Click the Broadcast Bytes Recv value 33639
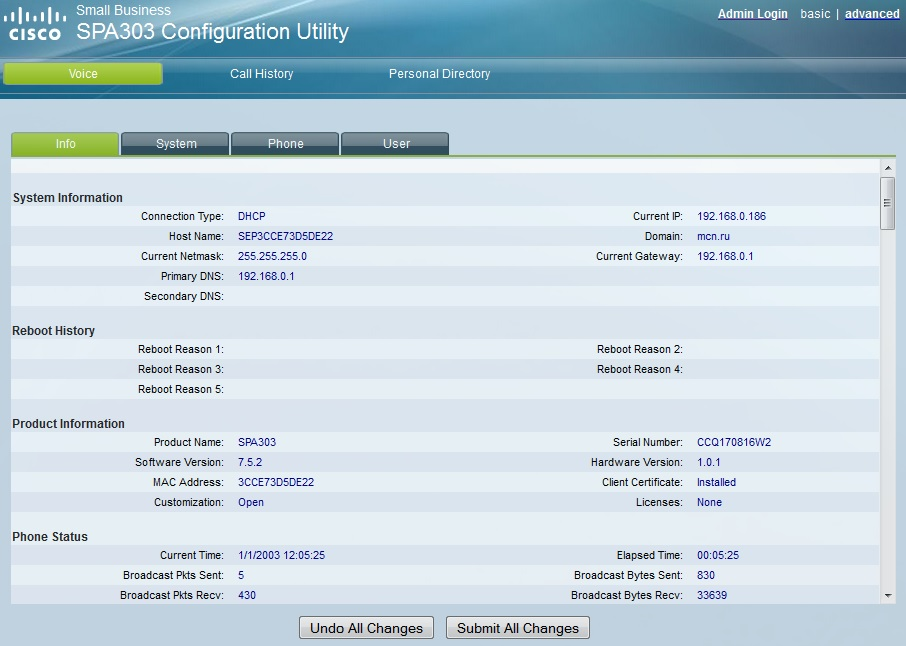 712,595
